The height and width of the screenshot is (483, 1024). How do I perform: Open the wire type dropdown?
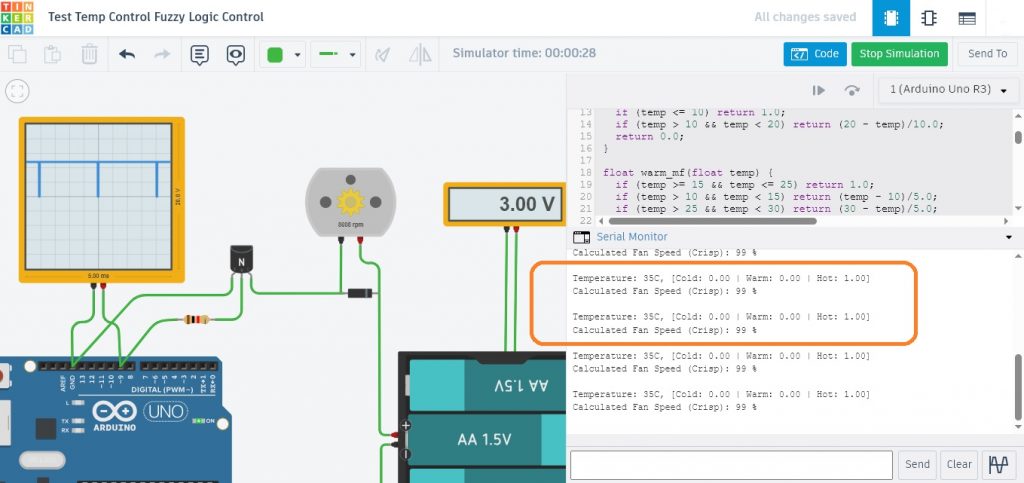pos(335,55)
